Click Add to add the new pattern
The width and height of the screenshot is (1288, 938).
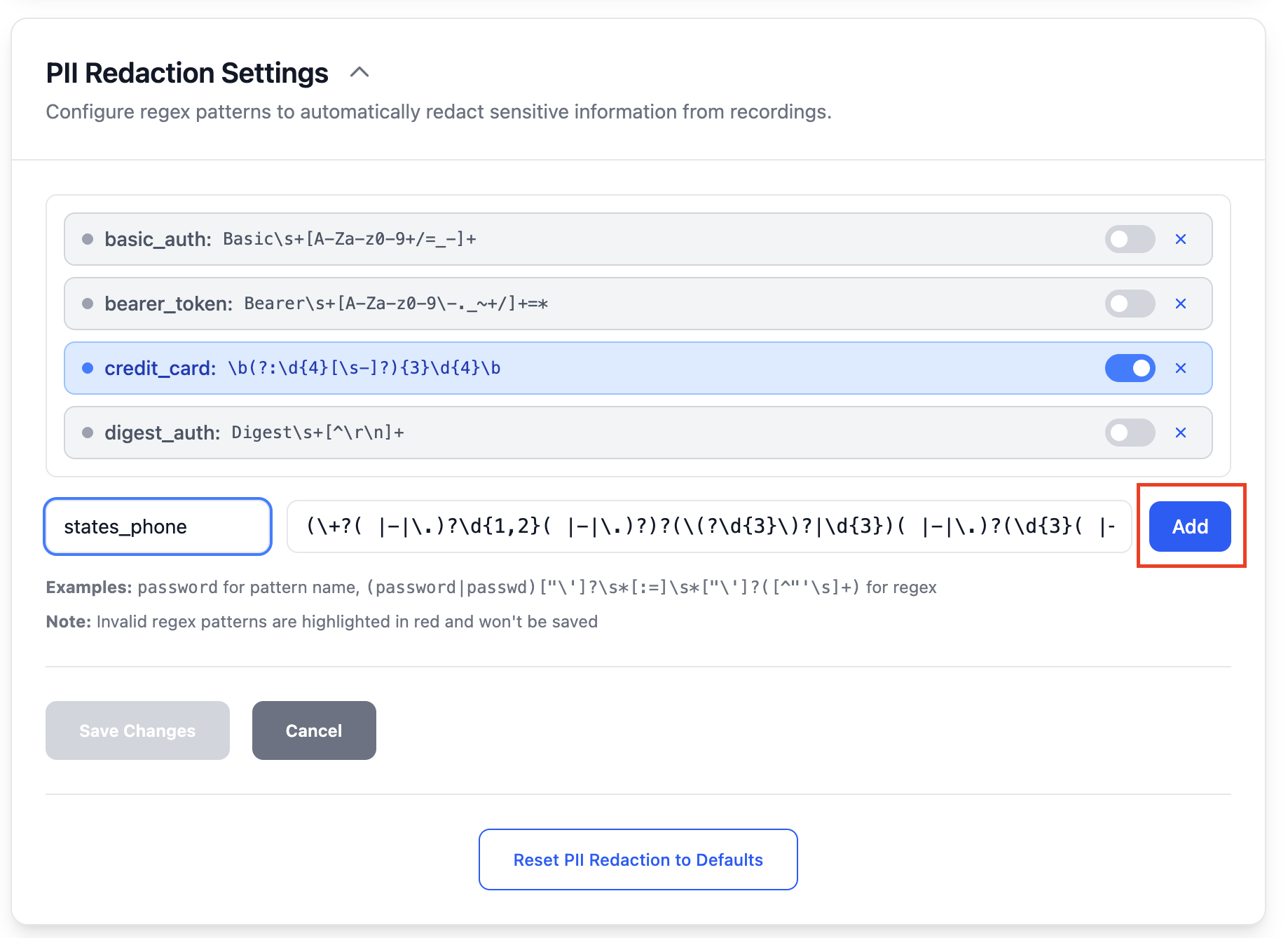pos(1190,526)
